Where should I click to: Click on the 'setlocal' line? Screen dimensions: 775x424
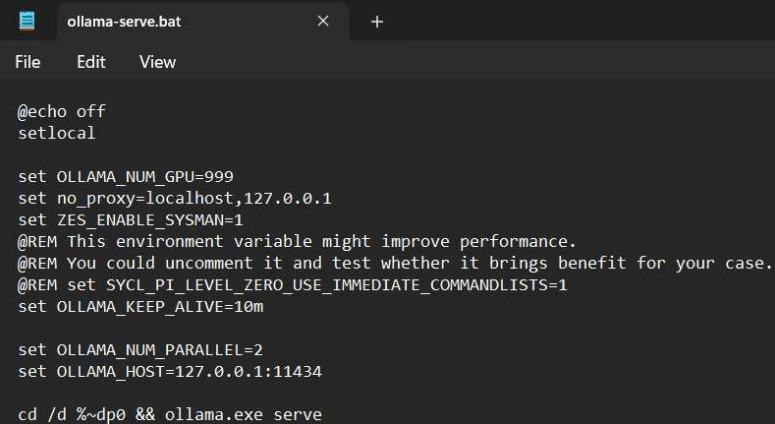57,133
